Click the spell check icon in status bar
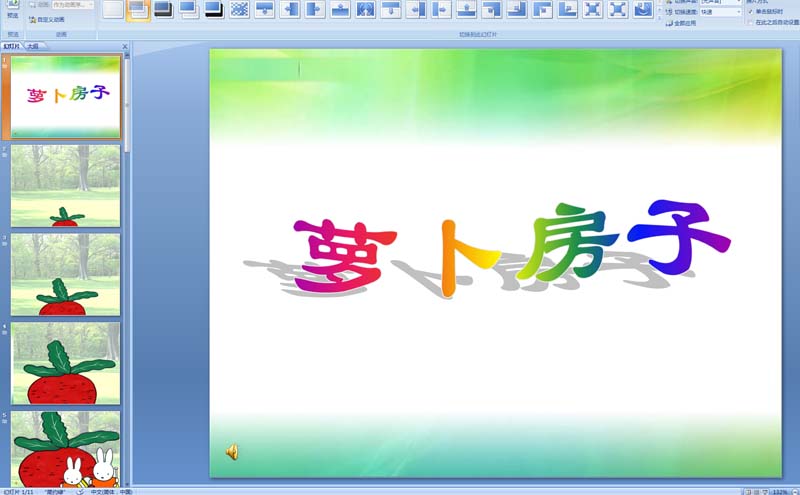 pos(81,492)
